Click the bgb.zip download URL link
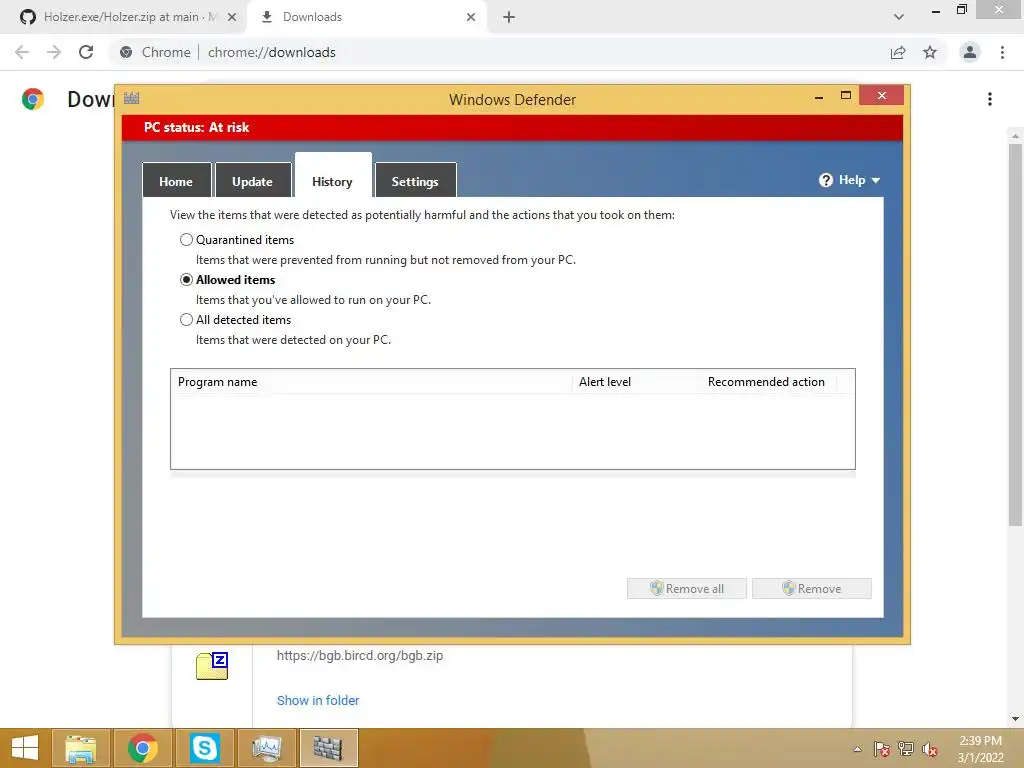This screenshot has height=768, width=1024. (x=360, y=655)
